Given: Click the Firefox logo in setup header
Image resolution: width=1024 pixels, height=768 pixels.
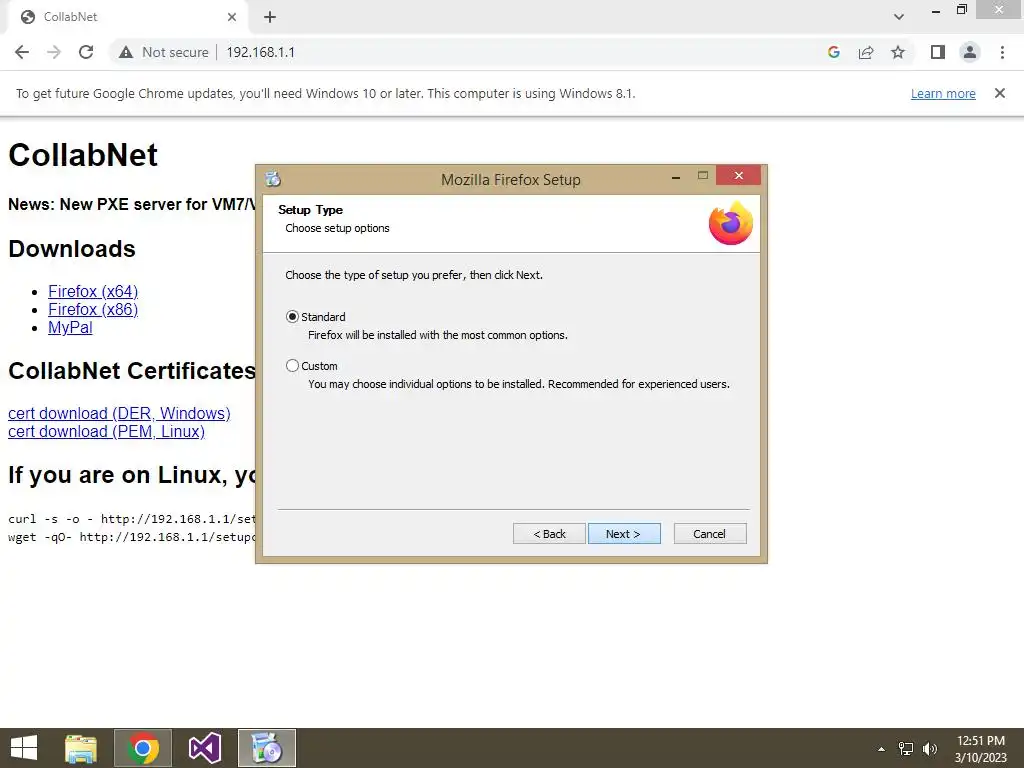Looking at the screenshot, I should [730, 223].
